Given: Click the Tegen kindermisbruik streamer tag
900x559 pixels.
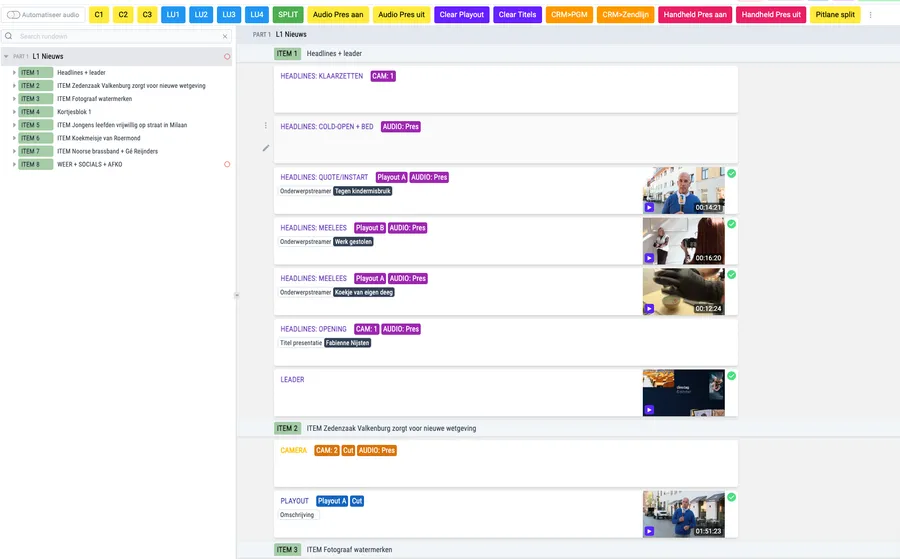Looking at the screenshot, I should (363, 191).
